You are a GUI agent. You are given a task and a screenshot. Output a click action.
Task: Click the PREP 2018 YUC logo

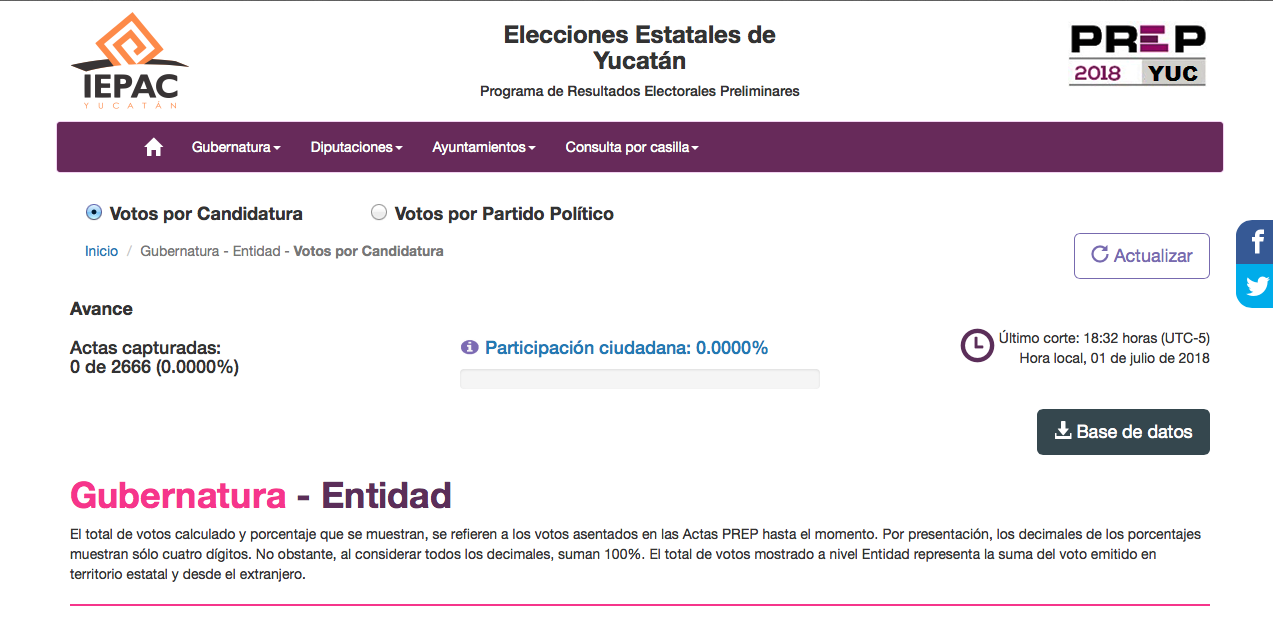point(1137,55)
